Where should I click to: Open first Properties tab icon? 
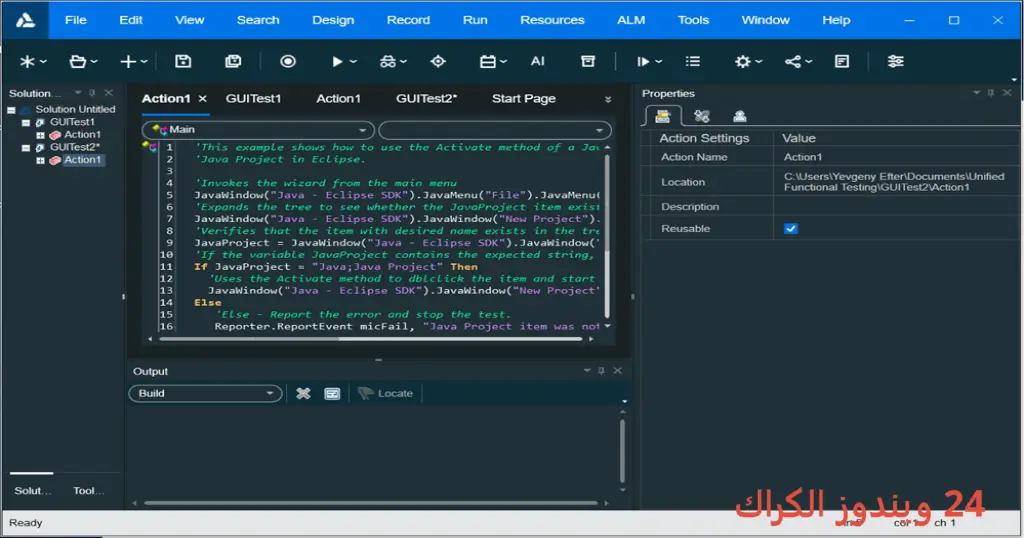click(663, 116)
